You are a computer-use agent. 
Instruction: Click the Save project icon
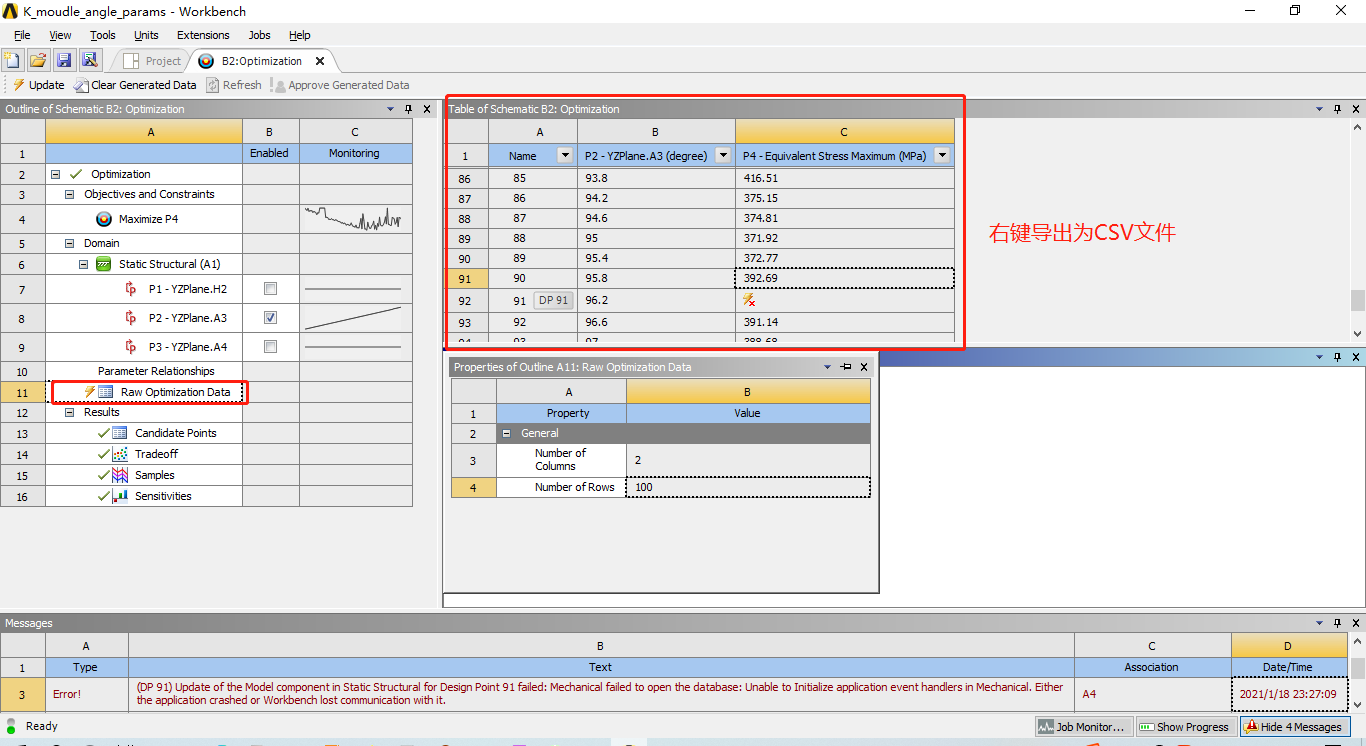point(64,59)
